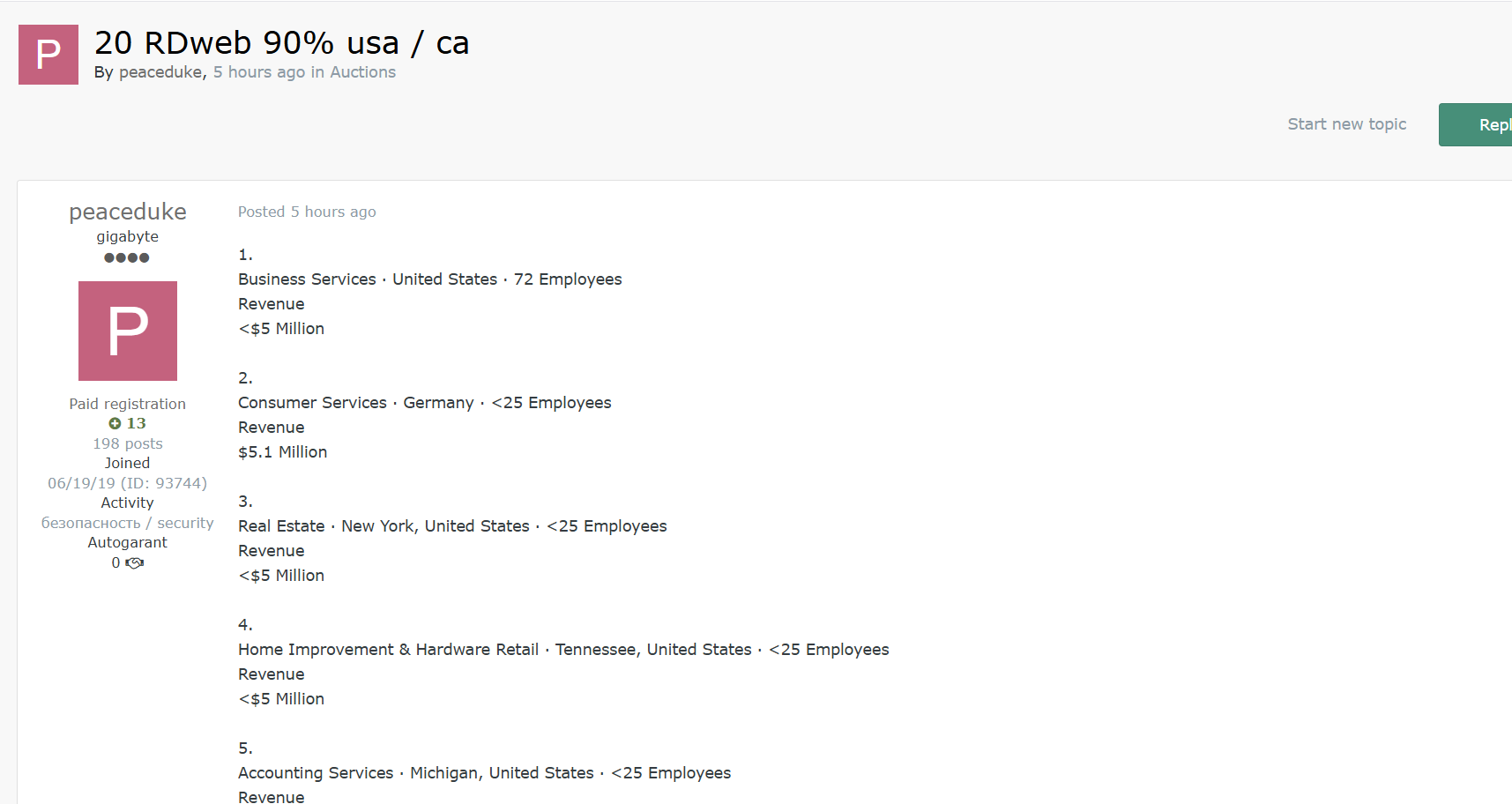Click the four rank dots under gigabyte

pyautogui.click(x=127, y=258)
